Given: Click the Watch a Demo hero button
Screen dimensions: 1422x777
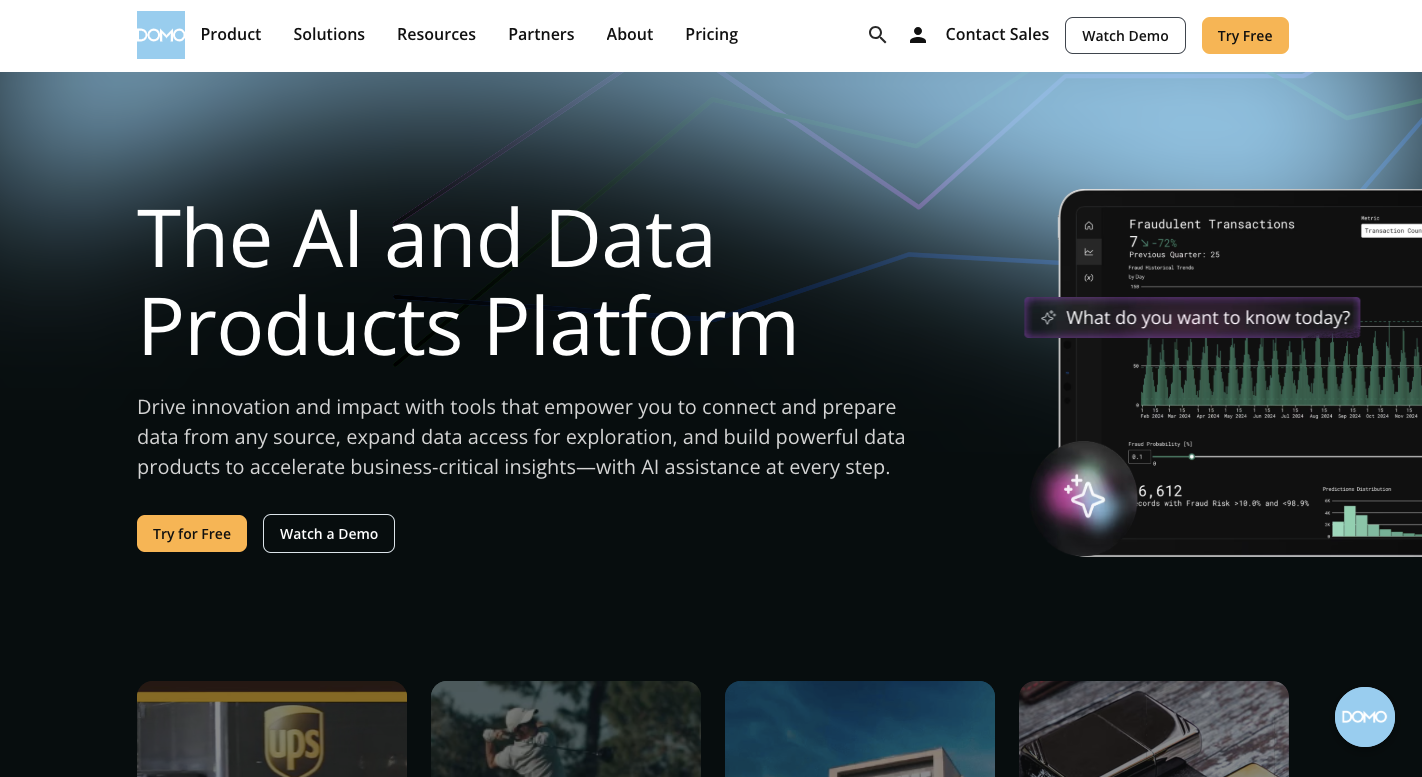Looking at the screenshot, I should point(329,533).
